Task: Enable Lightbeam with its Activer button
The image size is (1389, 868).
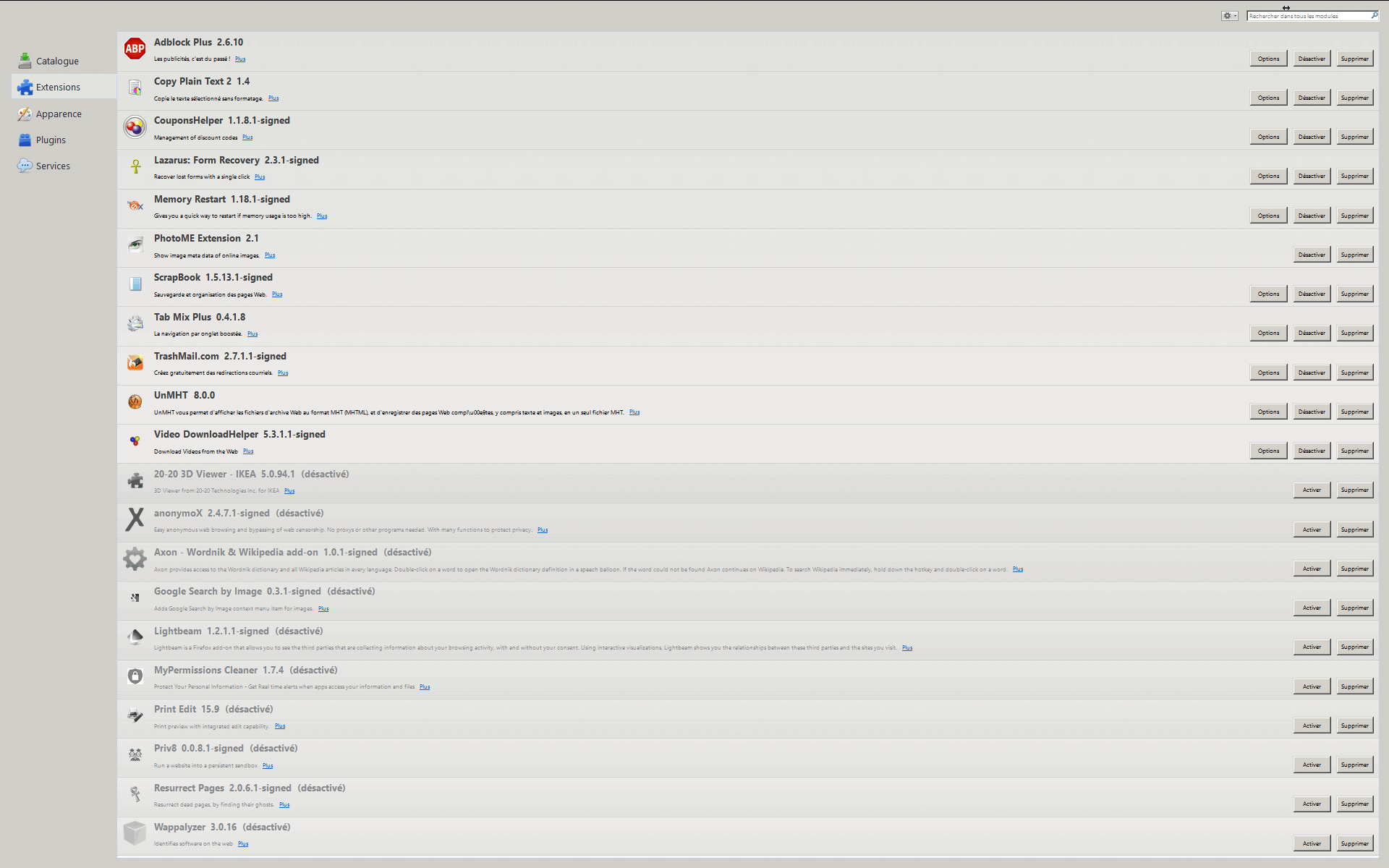Action: pos(1312,647)
